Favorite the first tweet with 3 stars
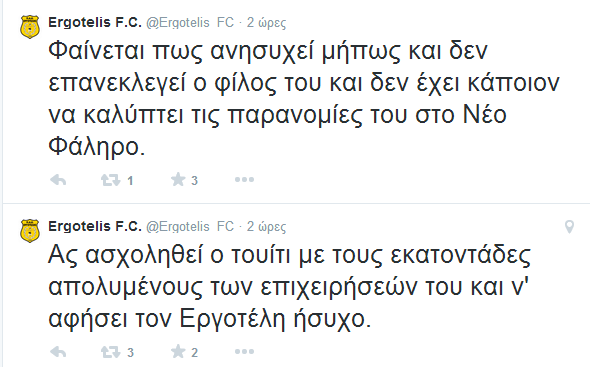 tap(178, 180)
